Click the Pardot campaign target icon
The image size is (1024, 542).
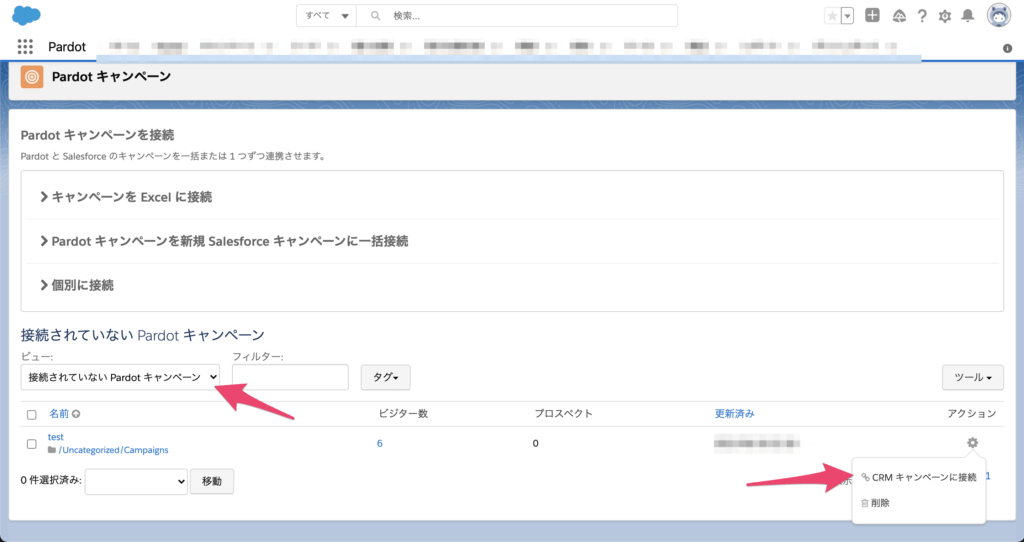pos(31,77)
